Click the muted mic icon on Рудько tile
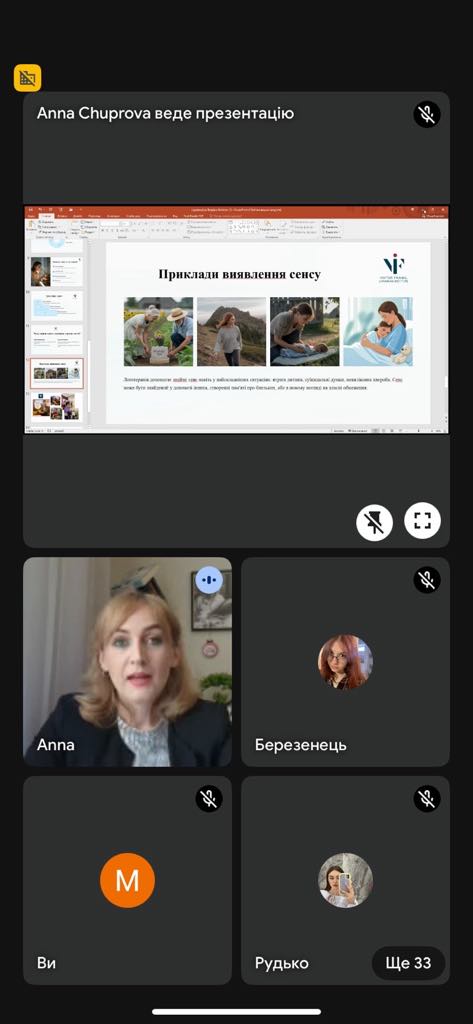Screen dimensions: 473x1024 tap(427, 799)
